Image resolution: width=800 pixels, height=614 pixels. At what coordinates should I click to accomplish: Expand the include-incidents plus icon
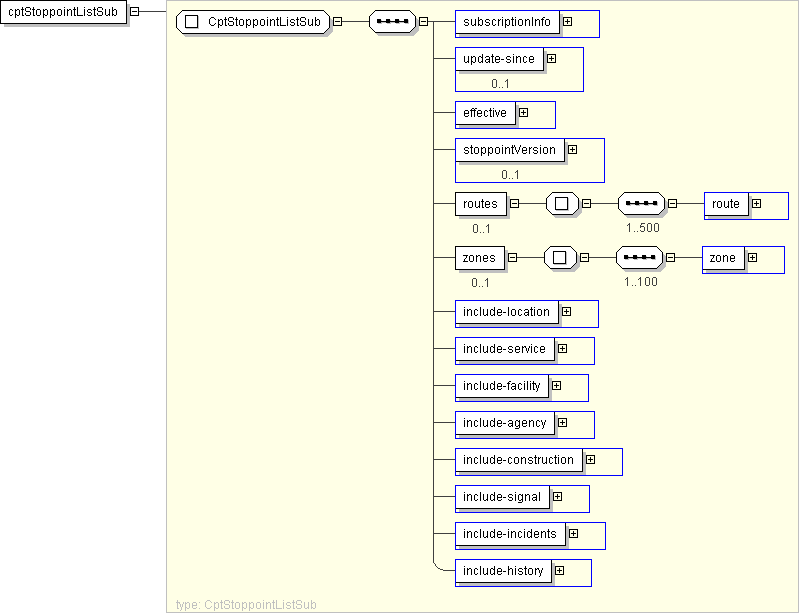coord(573,534)
